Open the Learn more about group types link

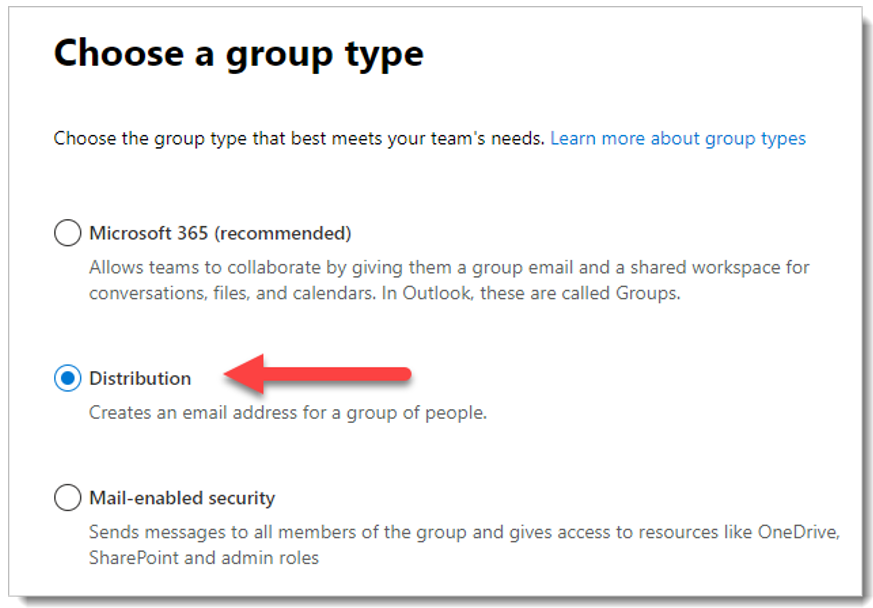coord(677,138)
